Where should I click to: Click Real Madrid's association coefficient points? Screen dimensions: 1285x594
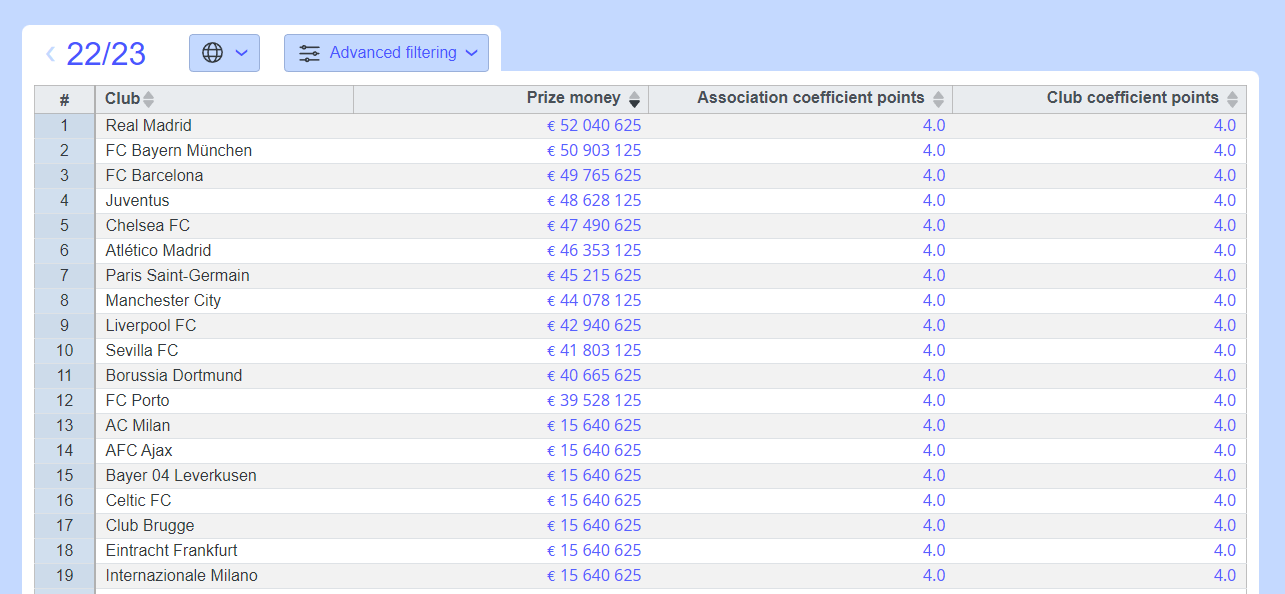(934, 126)
